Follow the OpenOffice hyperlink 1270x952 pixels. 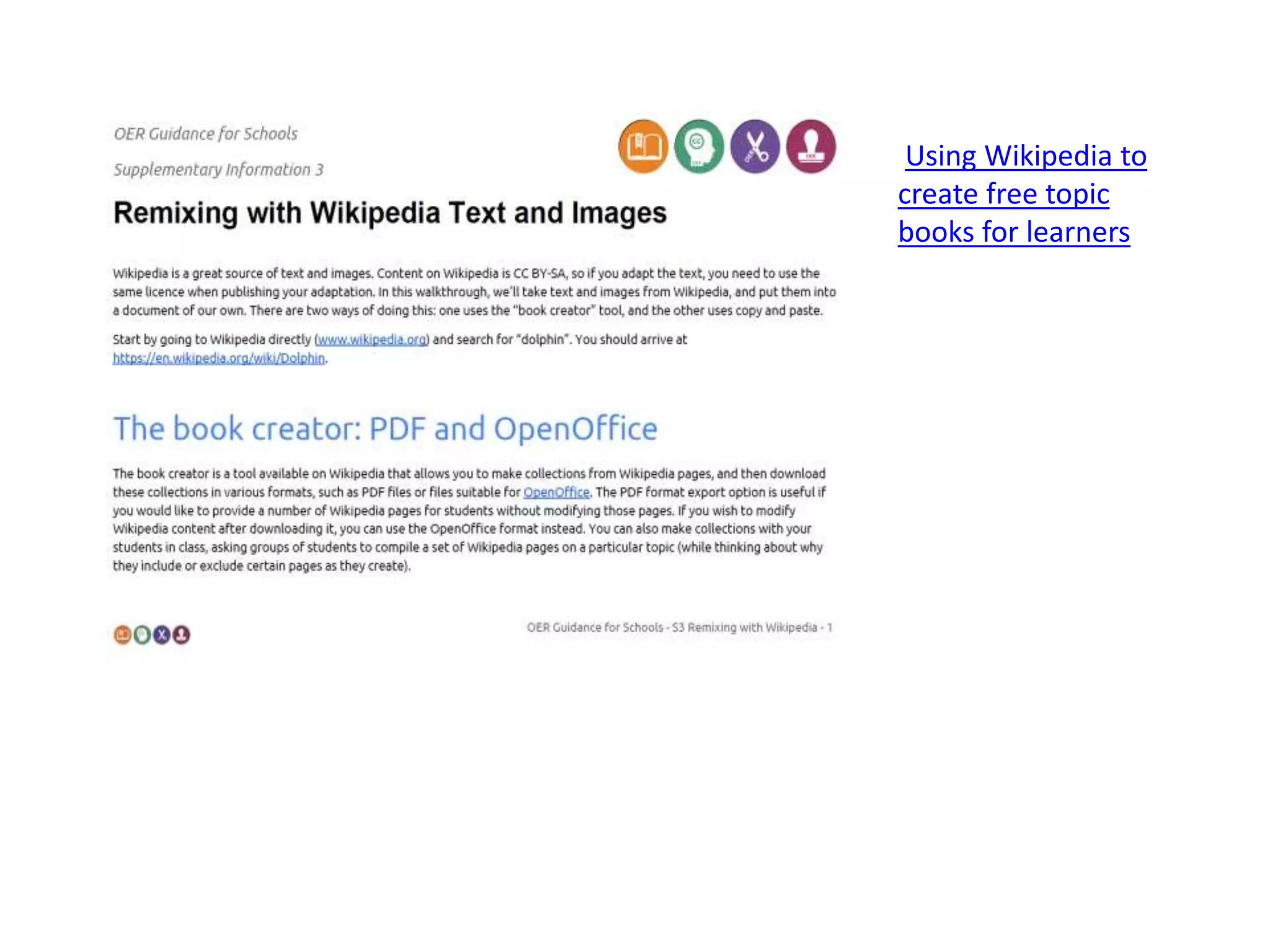pyautogui.click(x=556, y=492)
